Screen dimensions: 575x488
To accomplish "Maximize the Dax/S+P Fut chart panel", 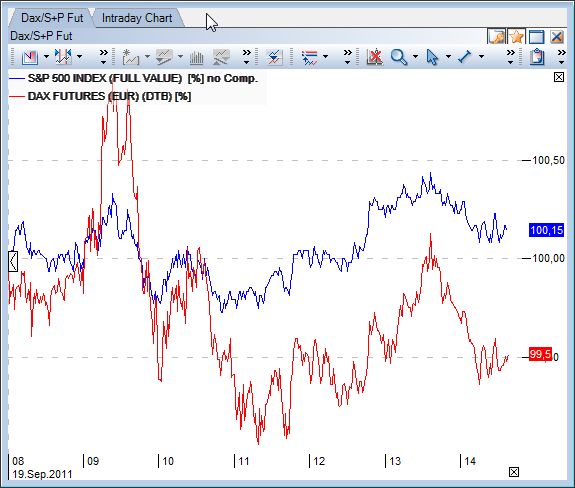I will [536, 37].
